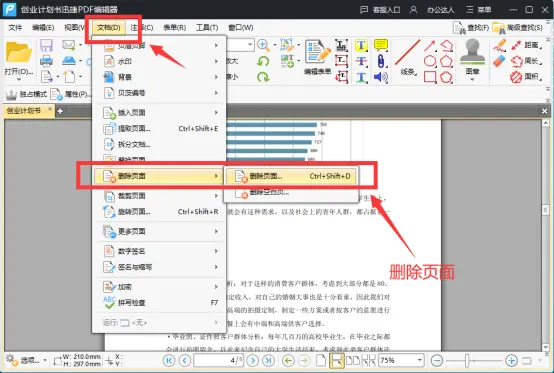554x373 pixels.
Task: Rotate counterclockwise with green arrow icon
Action: pyautogui.click(x=263, y=61)
